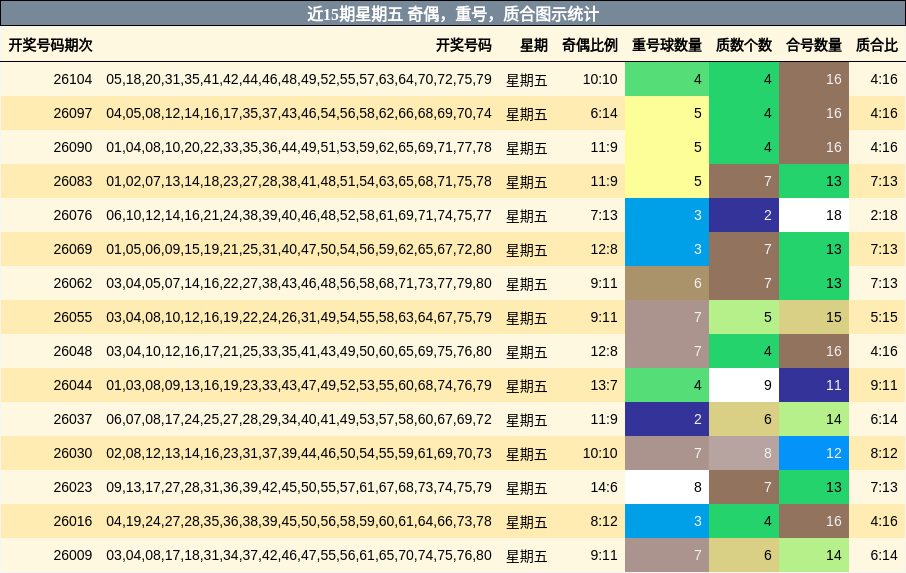Click the drawn numbers of issue 26044

click(x=299, y=385)
